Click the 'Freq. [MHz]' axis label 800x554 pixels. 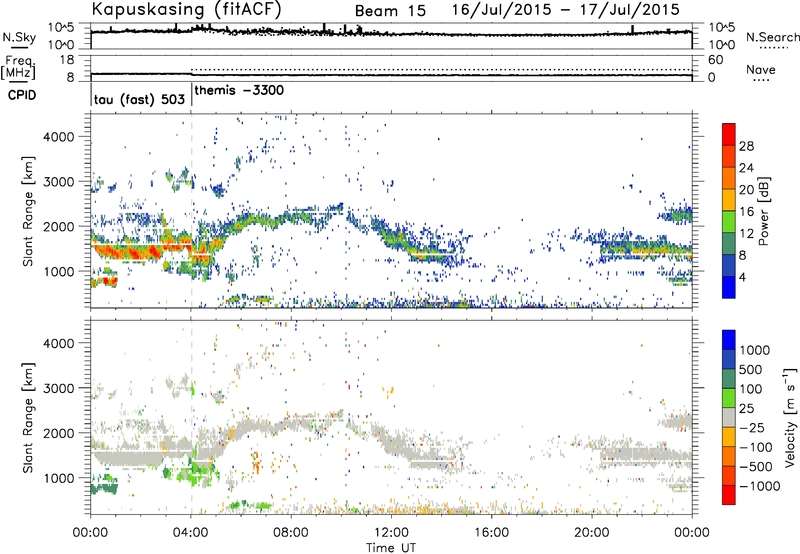tap(18, 68)
